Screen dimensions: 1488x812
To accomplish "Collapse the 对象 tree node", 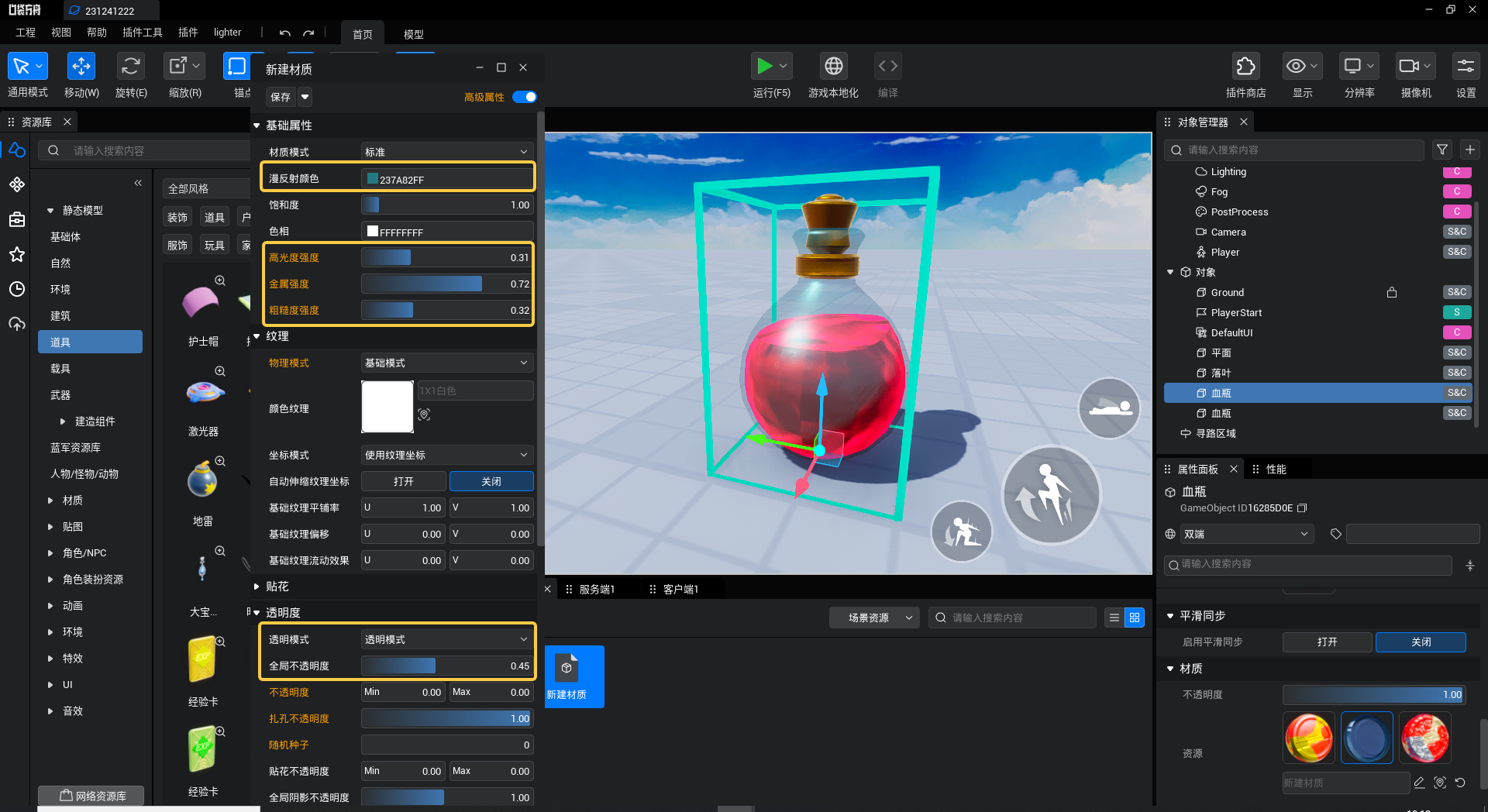I will 1170,272.
